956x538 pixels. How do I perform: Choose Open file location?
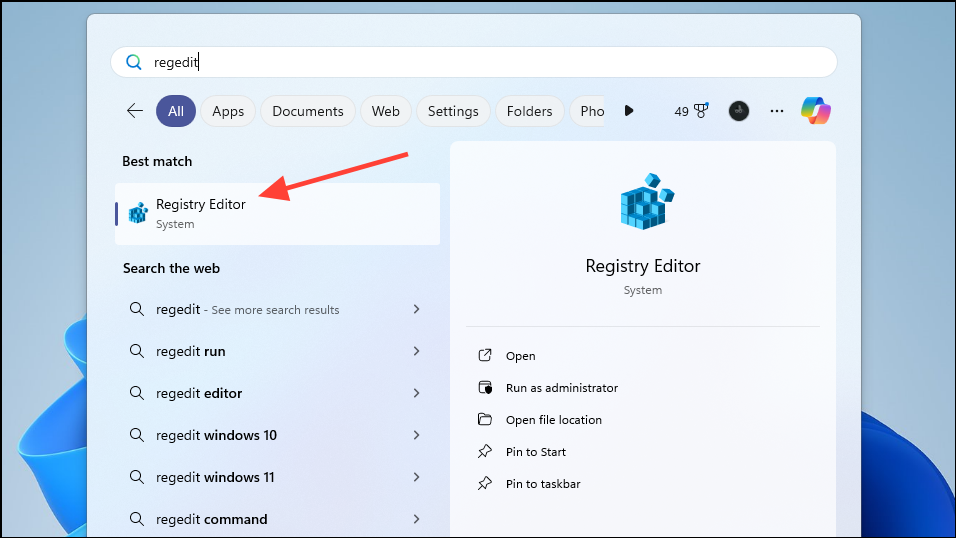[554, 420]
